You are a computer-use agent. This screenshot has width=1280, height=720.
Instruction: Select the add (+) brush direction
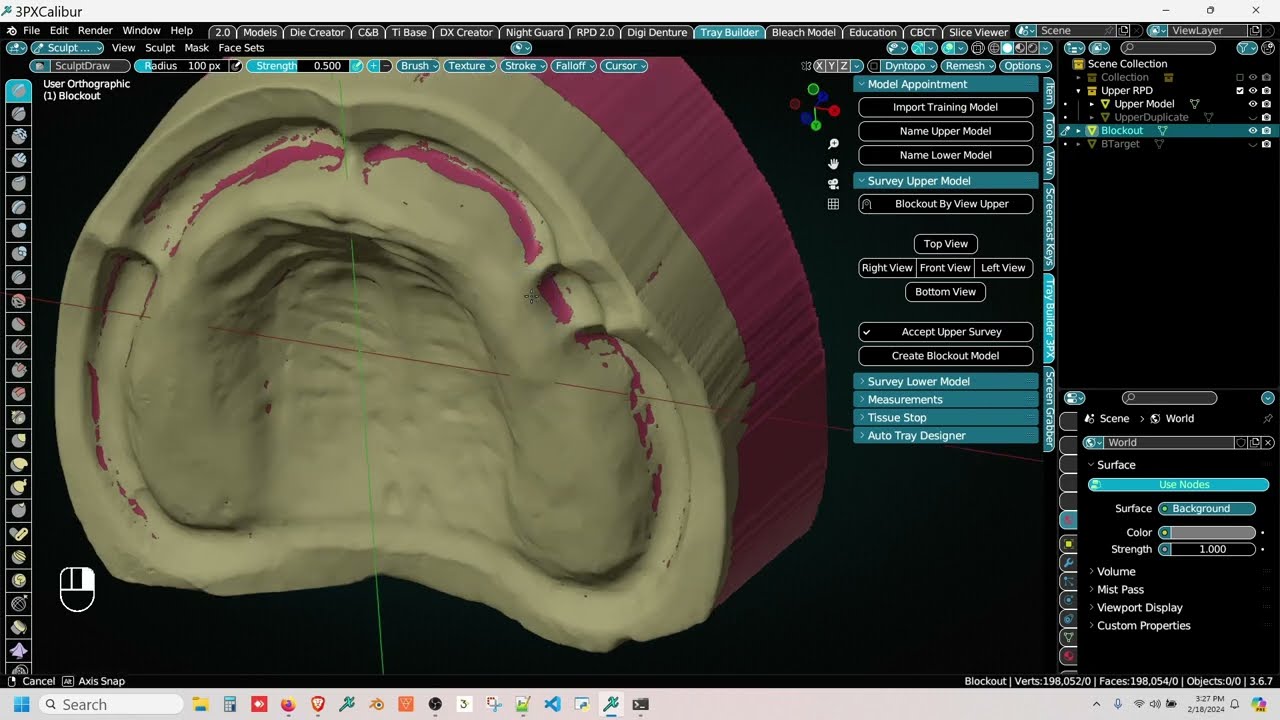point(373,66)
